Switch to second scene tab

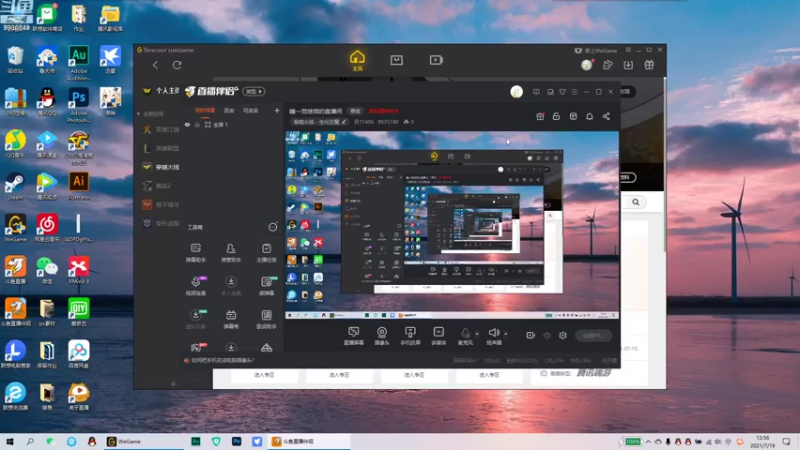[x=229, y=110]
